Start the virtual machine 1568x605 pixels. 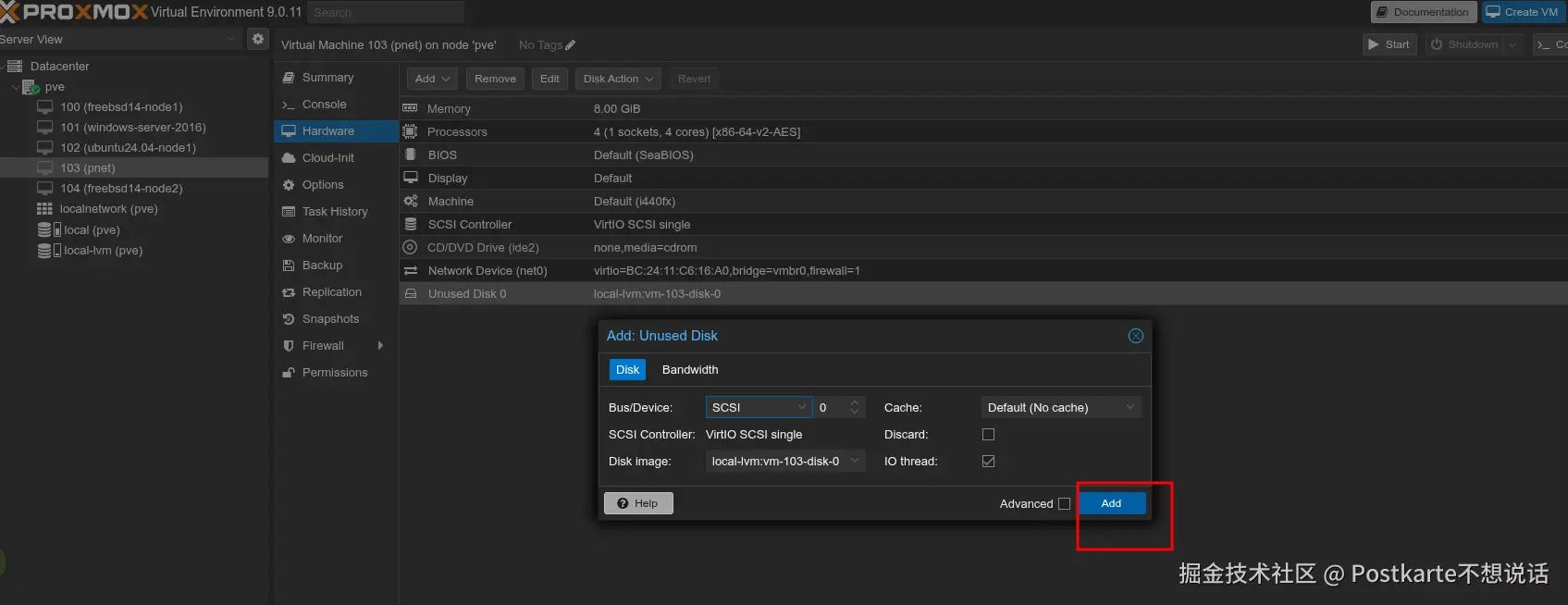pos(1389,44)
